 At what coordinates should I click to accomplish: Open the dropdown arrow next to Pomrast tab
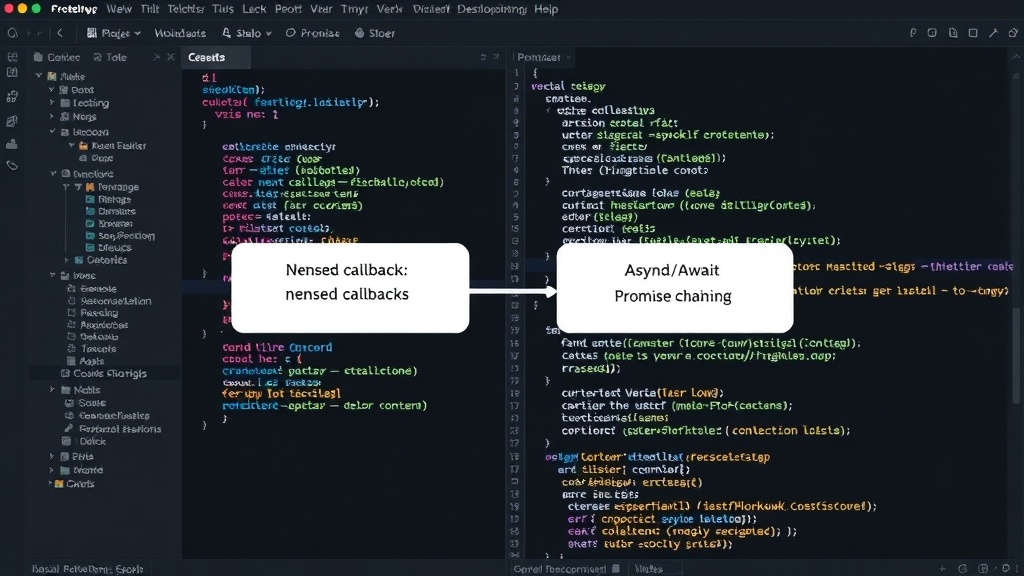568,57
